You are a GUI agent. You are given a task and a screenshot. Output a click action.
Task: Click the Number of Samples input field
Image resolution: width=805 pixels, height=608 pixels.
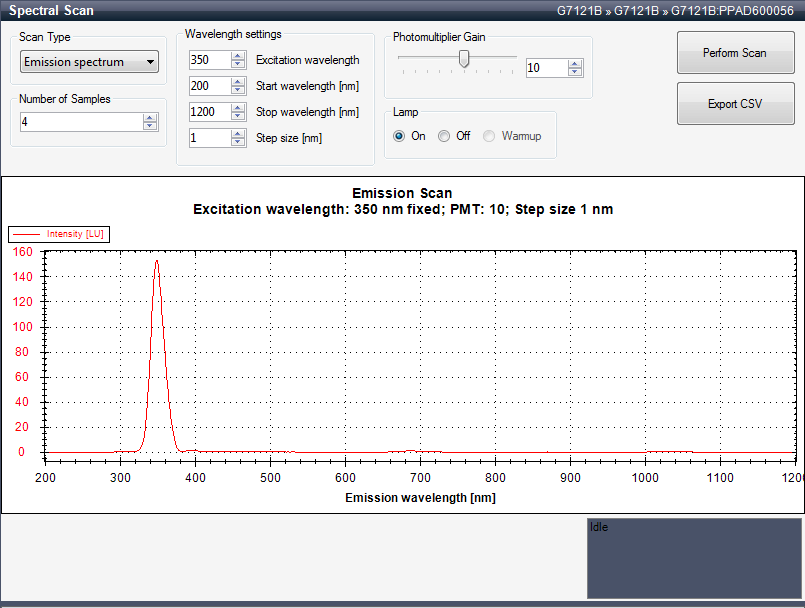click(80, 122)
